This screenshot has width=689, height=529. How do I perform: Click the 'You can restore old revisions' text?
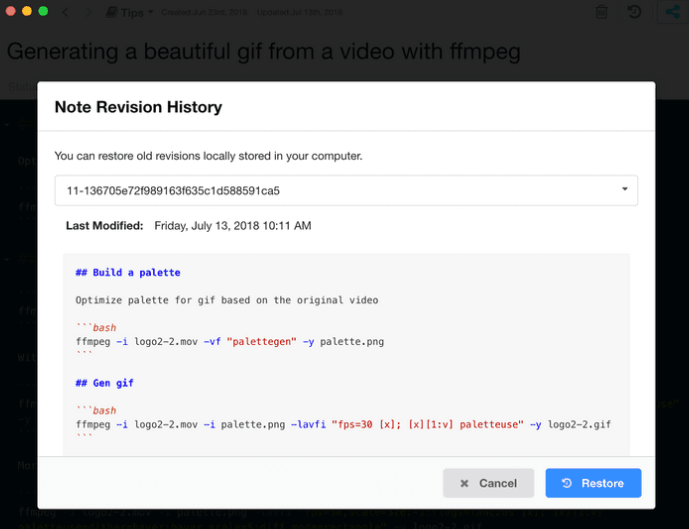[x=208, y=156]
